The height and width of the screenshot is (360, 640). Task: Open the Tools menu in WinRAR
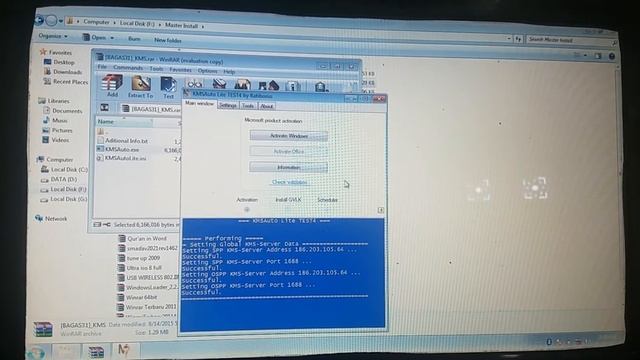(x=156, y=69)
